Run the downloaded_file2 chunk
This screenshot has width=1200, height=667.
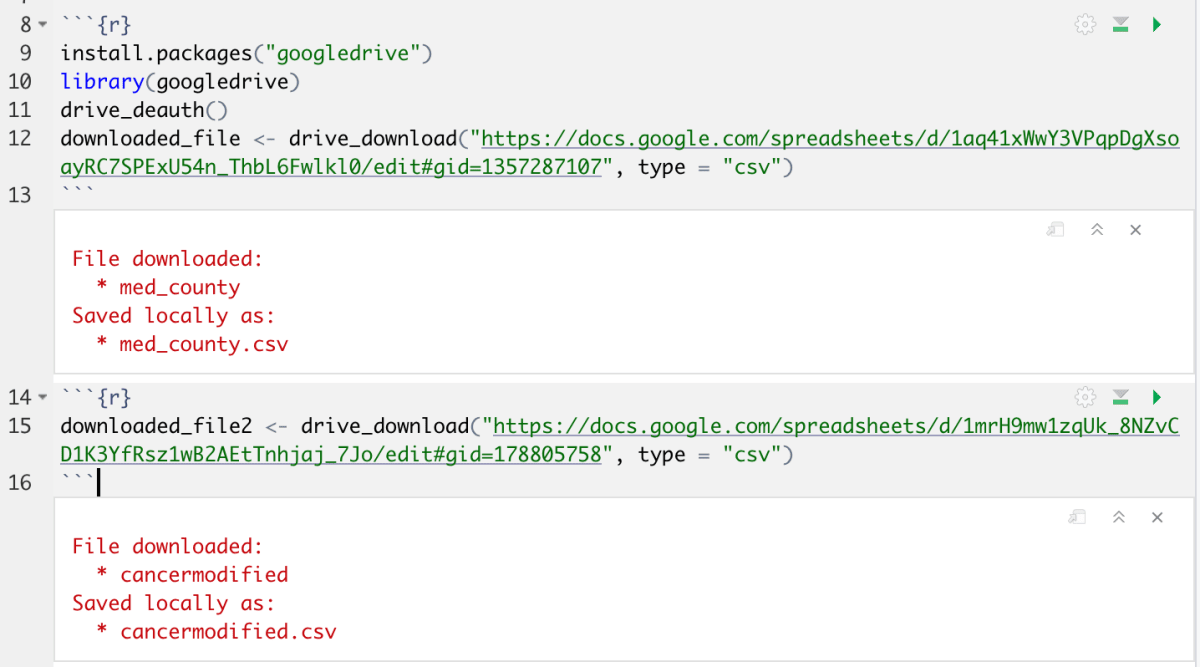click(x=1157, y=397)
